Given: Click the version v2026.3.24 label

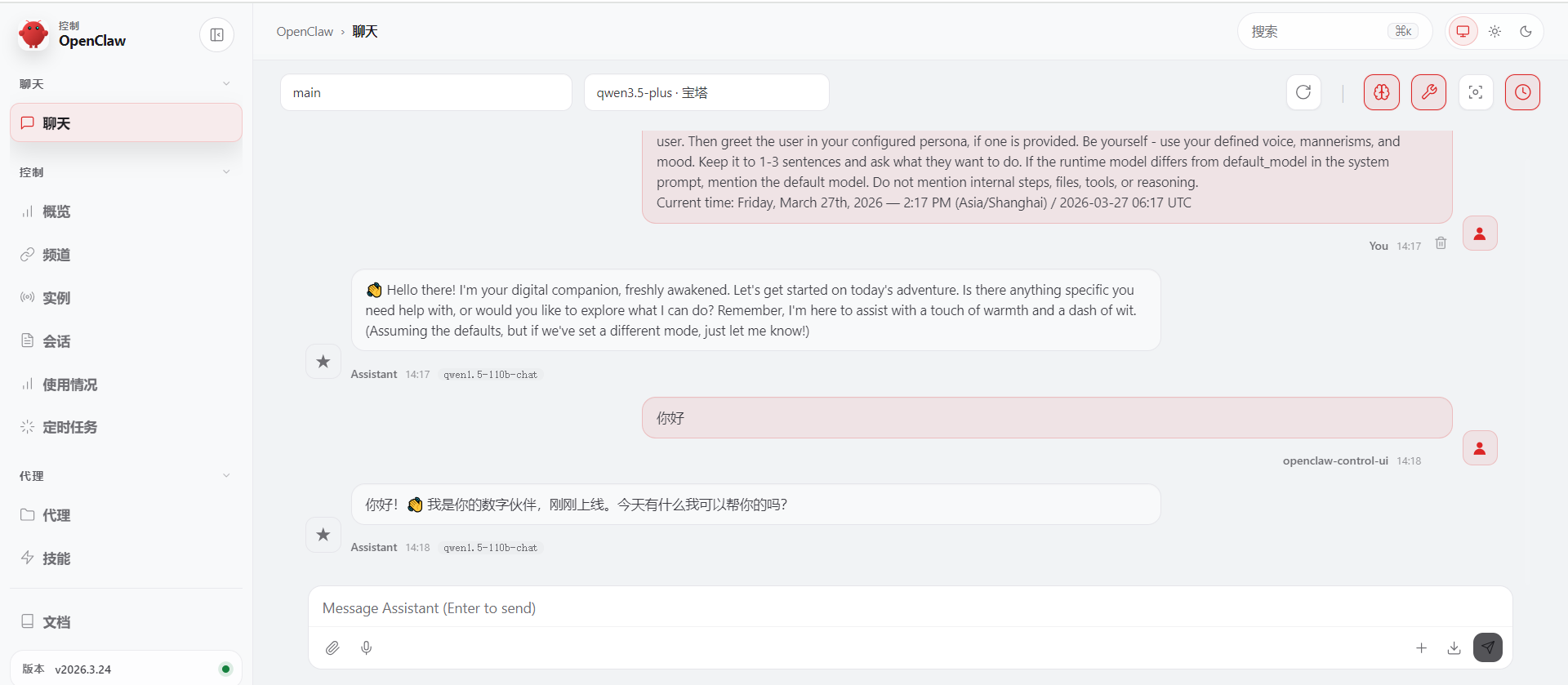Looking at the screenshot, I should point(83,669).
